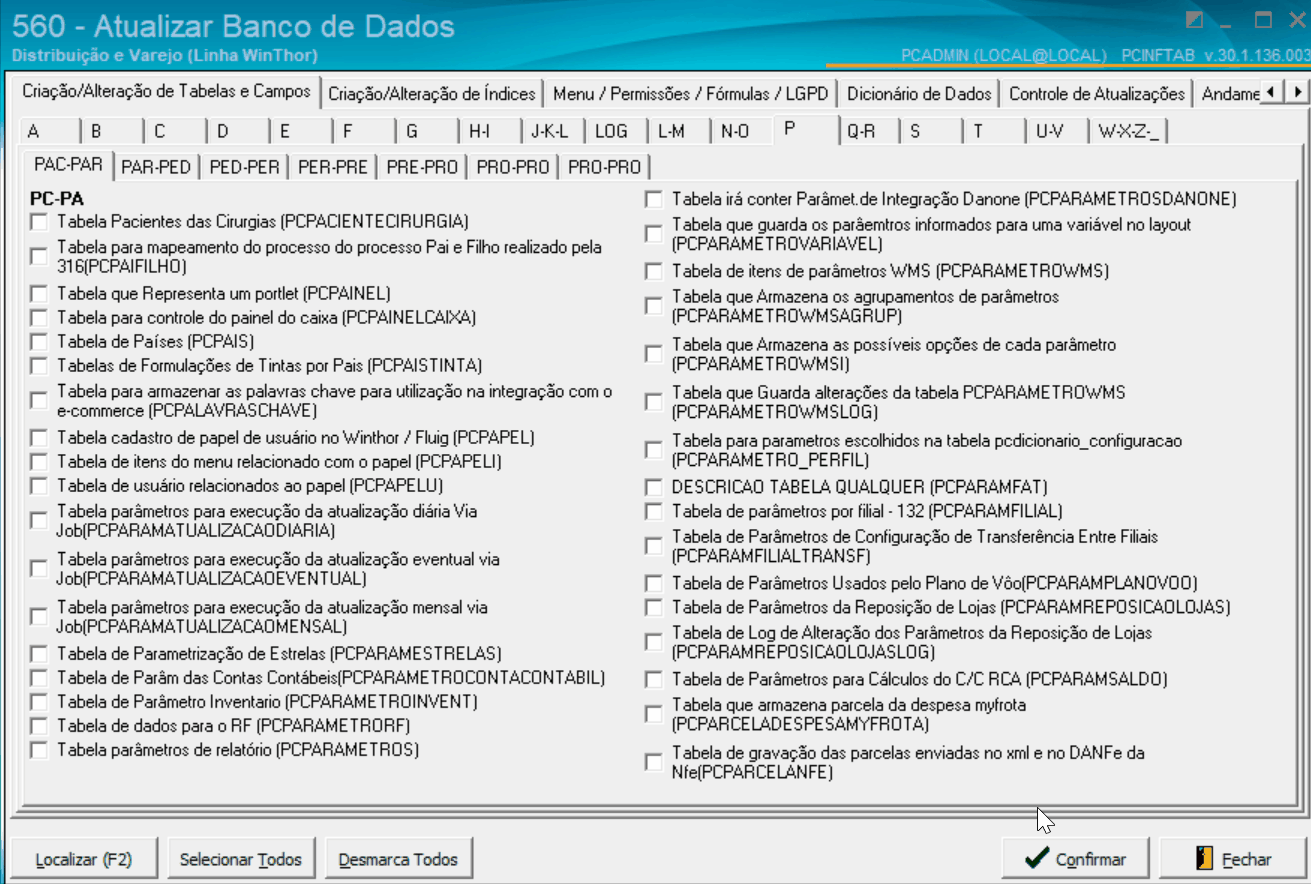Check the PCPARAMETROINVENT checkbox
Image resolution: width=1311 pixels, height=884 pixels.
tap(39, 701)
